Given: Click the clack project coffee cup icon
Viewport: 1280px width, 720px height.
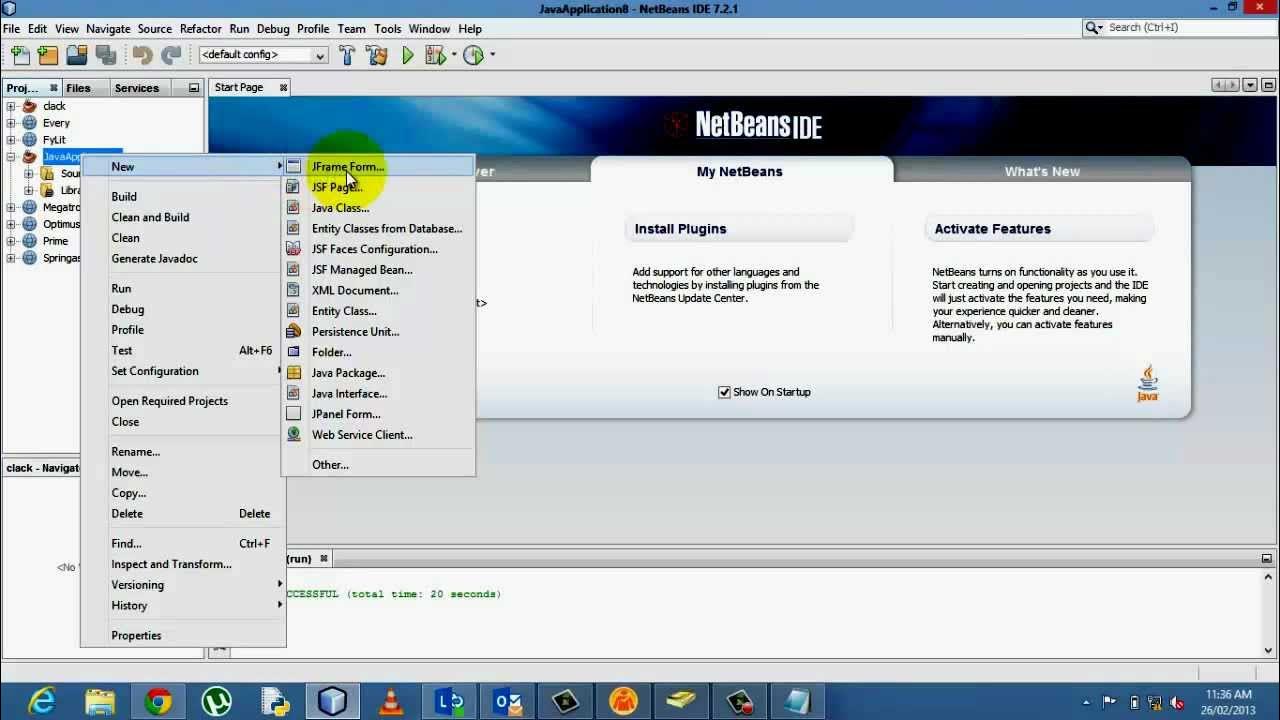Looking at the screenshot, I should coord(30,106).
